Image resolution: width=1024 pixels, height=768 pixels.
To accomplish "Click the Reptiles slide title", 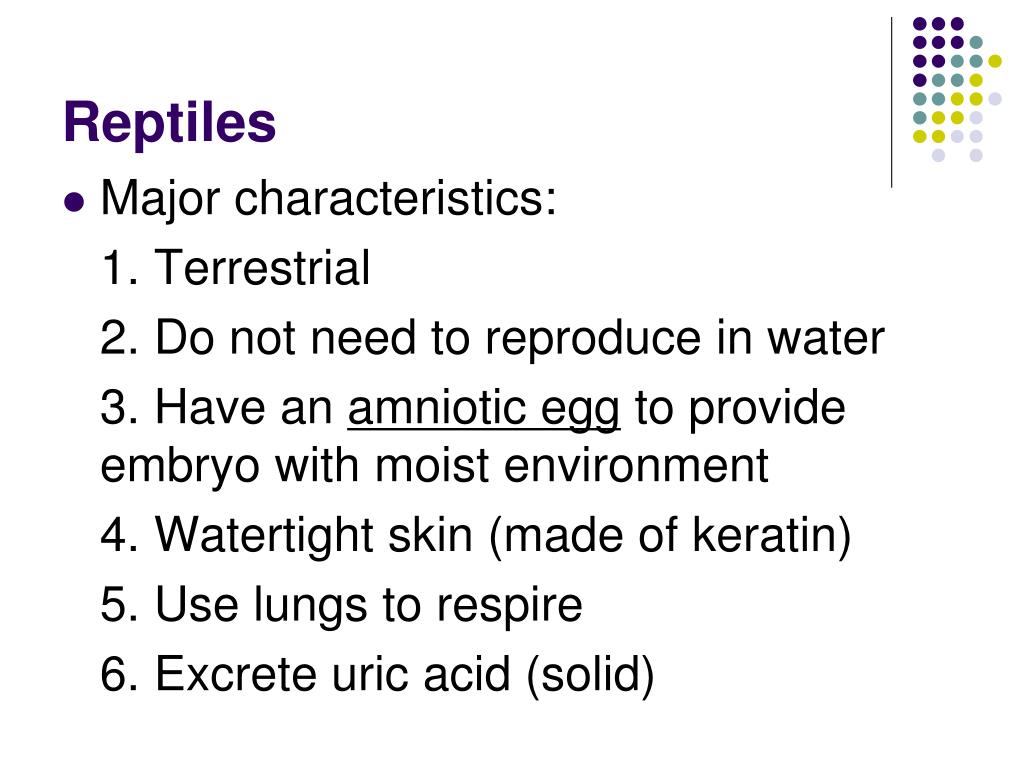I will tap(170, 123).
